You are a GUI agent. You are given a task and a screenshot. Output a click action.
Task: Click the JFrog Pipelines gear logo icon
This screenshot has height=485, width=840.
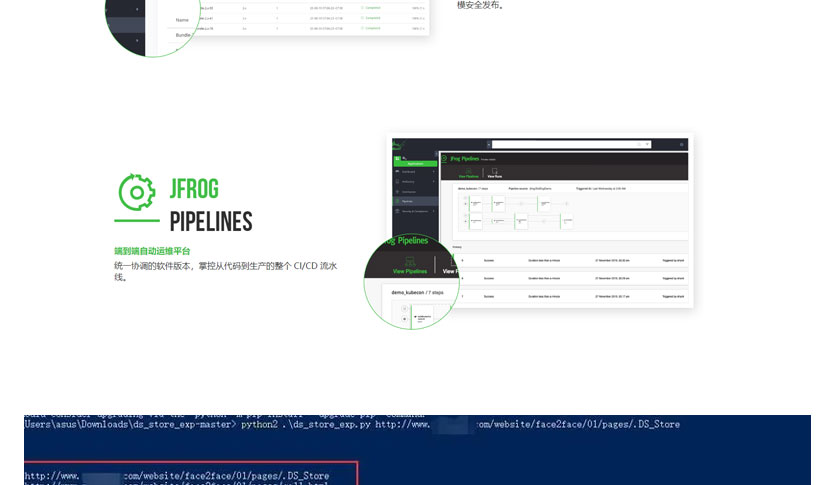point(137,192)
